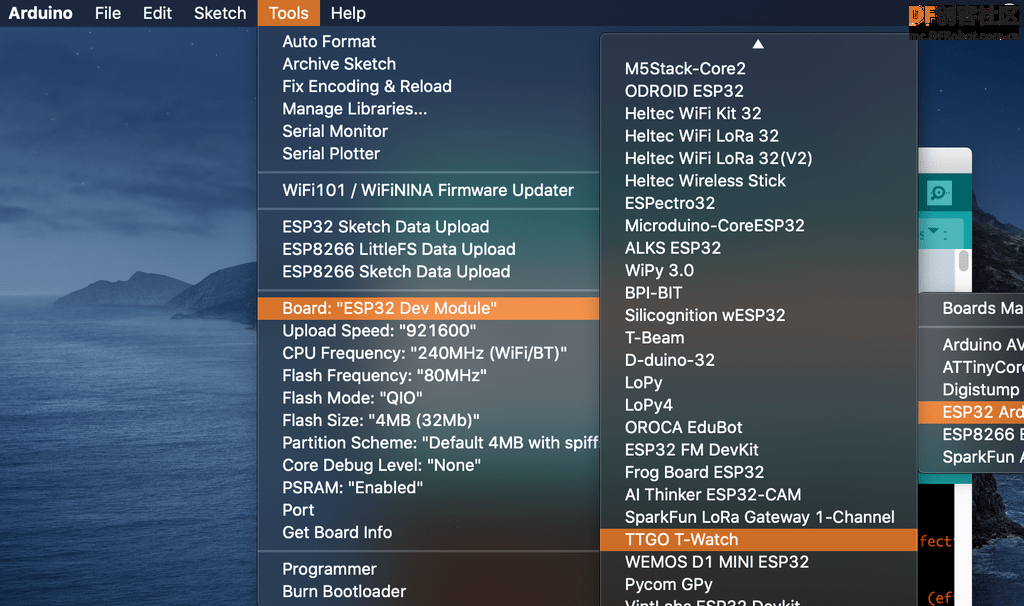Viewport: 1024px width, 606px height.
Task: Select M5Stack-Core2 board
Action: (x=759, y=69)
